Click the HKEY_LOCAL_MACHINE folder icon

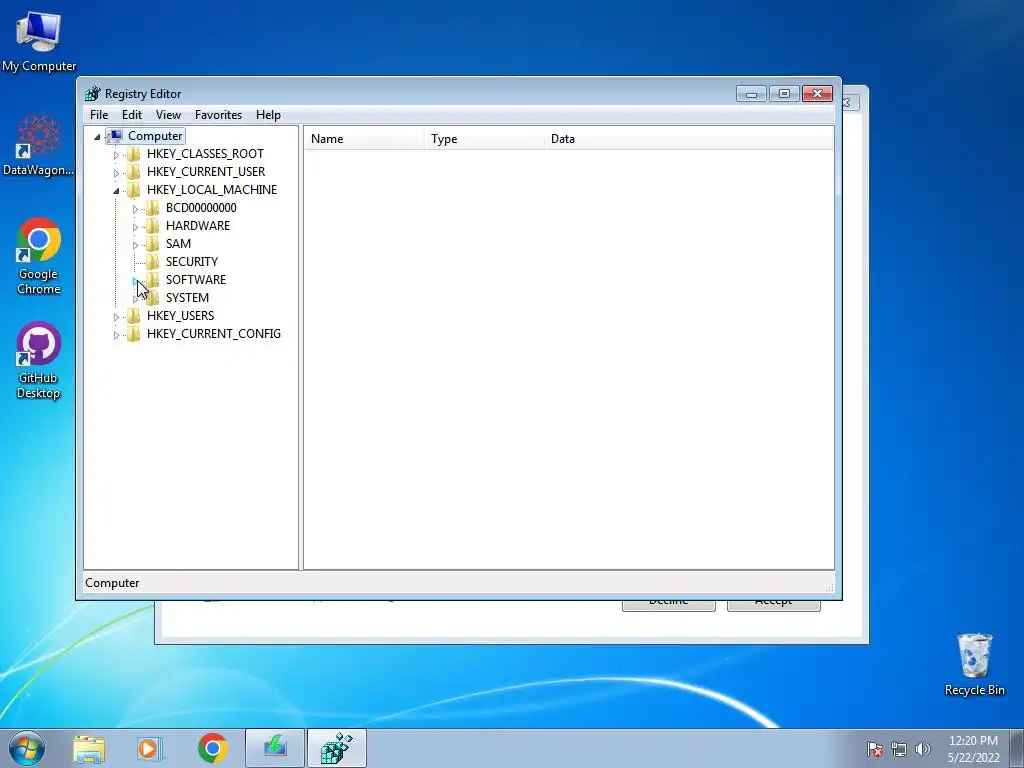coord(133,190)
